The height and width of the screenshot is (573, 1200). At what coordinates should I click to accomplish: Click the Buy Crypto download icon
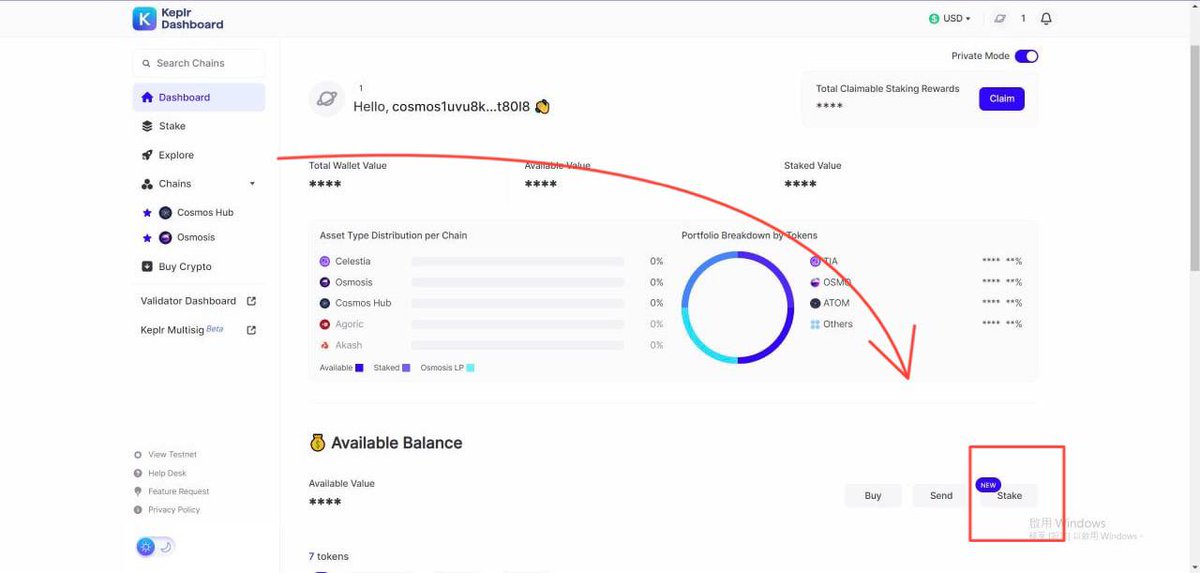147,267
